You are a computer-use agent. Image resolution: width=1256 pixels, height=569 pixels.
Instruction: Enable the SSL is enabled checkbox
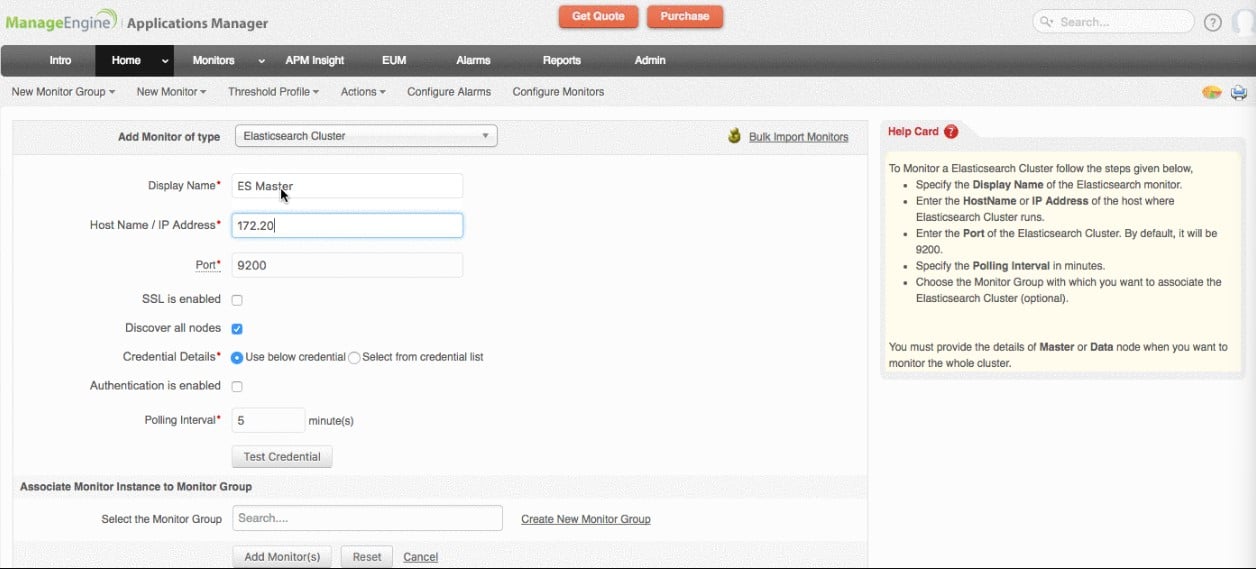click(237, 300)
